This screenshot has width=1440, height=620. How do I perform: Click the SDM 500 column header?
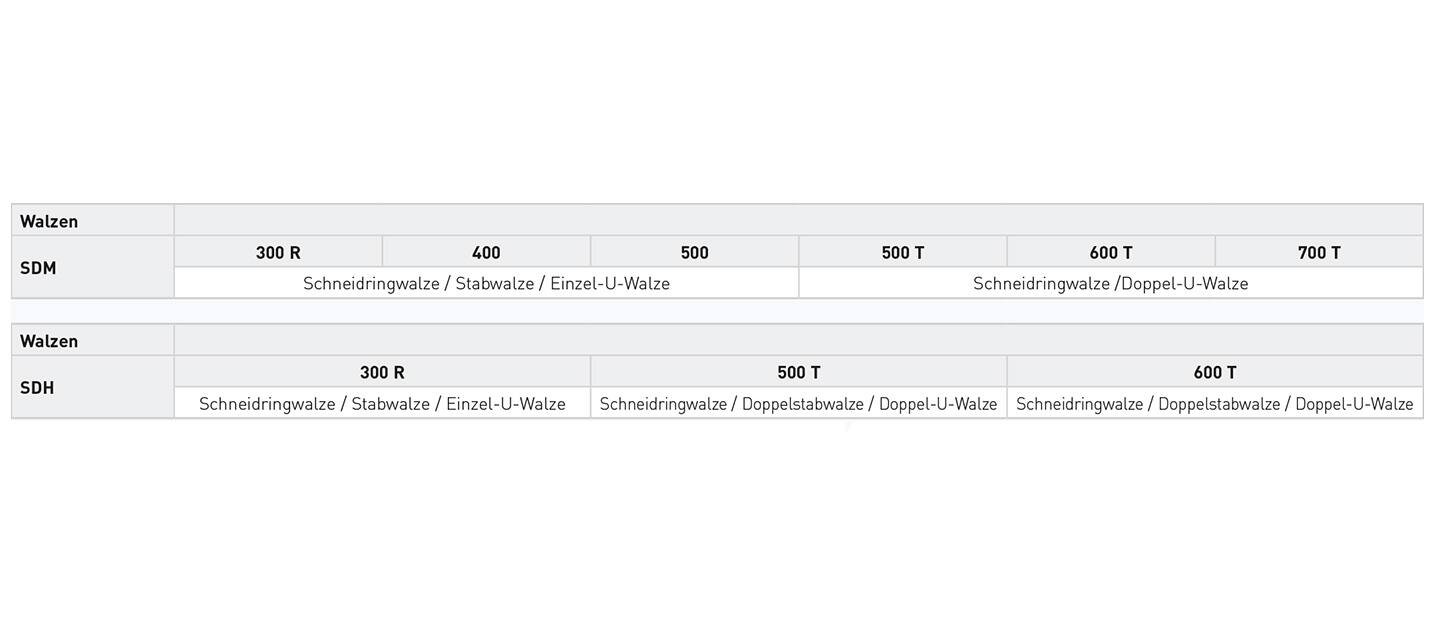click(x=694, y=252)
